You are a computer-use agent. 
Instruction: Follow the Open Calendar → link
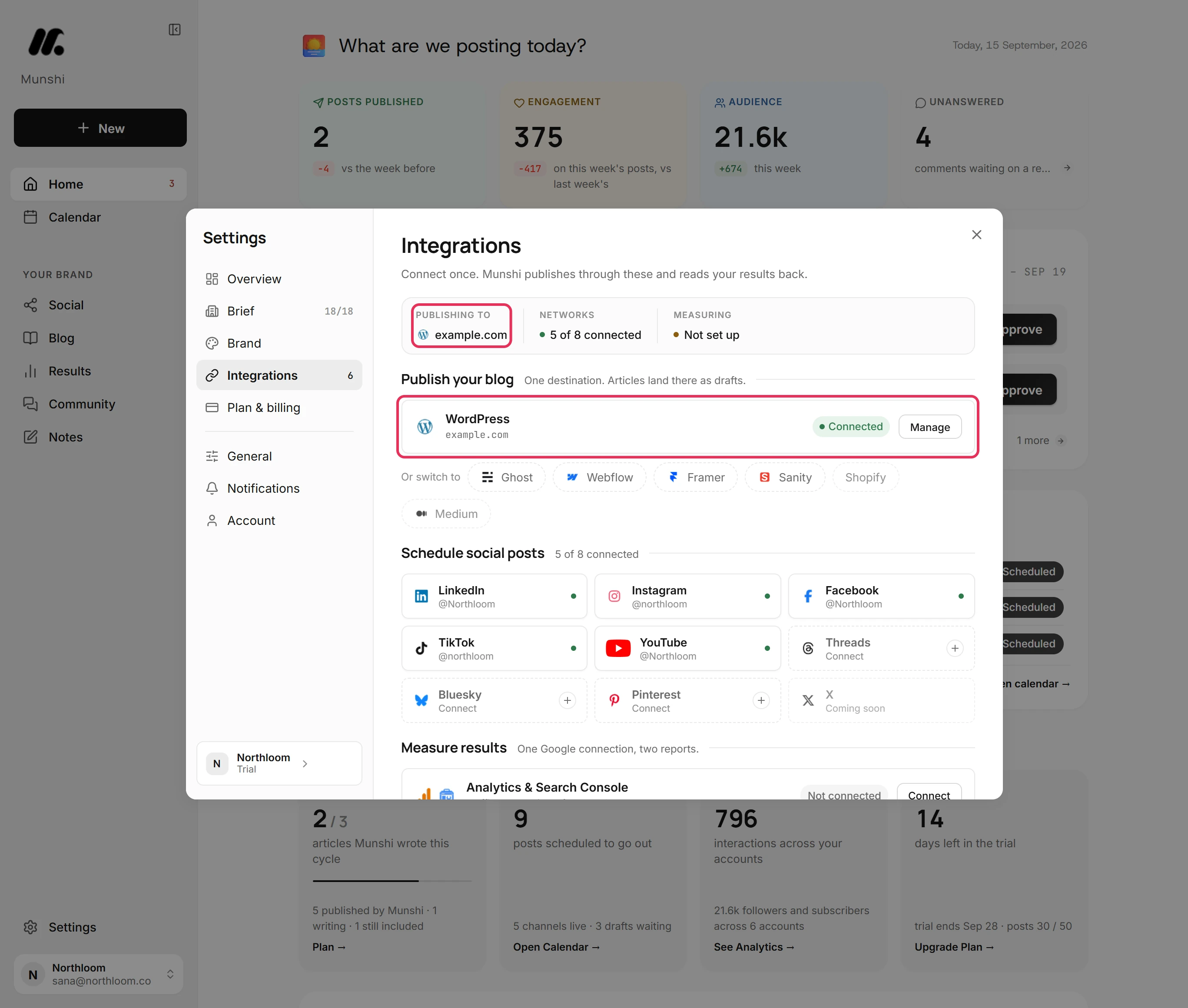(556, 947)
